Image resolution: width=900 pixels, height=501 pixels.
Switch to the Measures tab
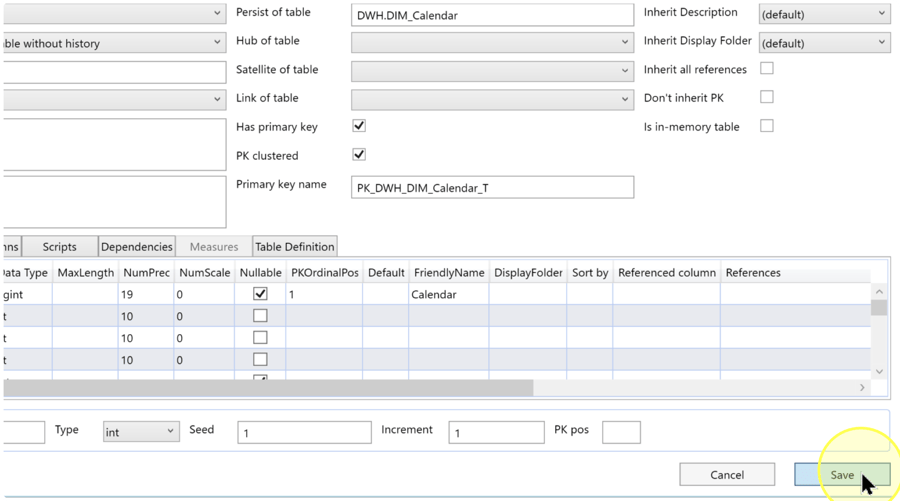pos(214,246)
